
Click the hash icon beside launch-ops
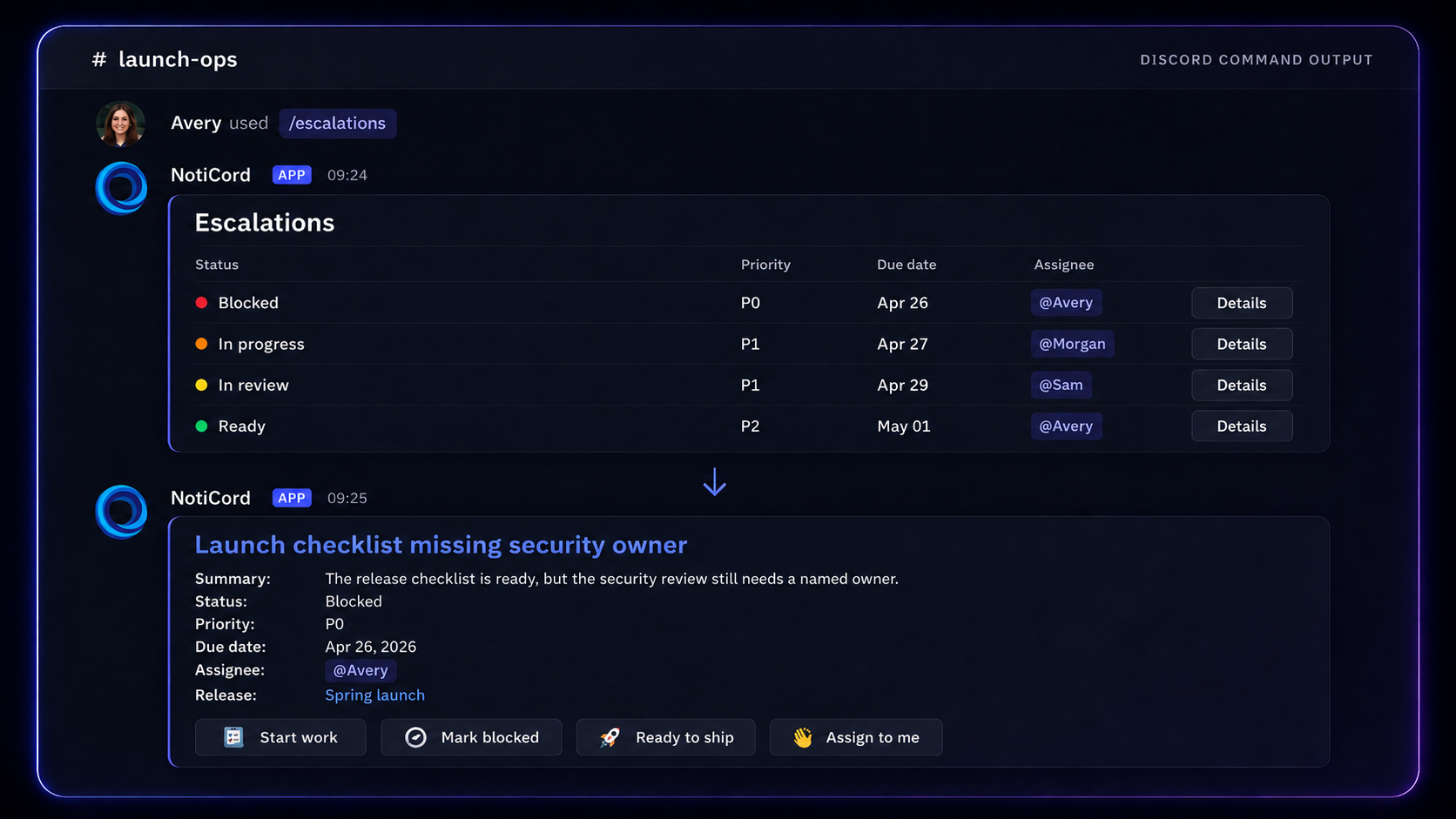[99, 59]
